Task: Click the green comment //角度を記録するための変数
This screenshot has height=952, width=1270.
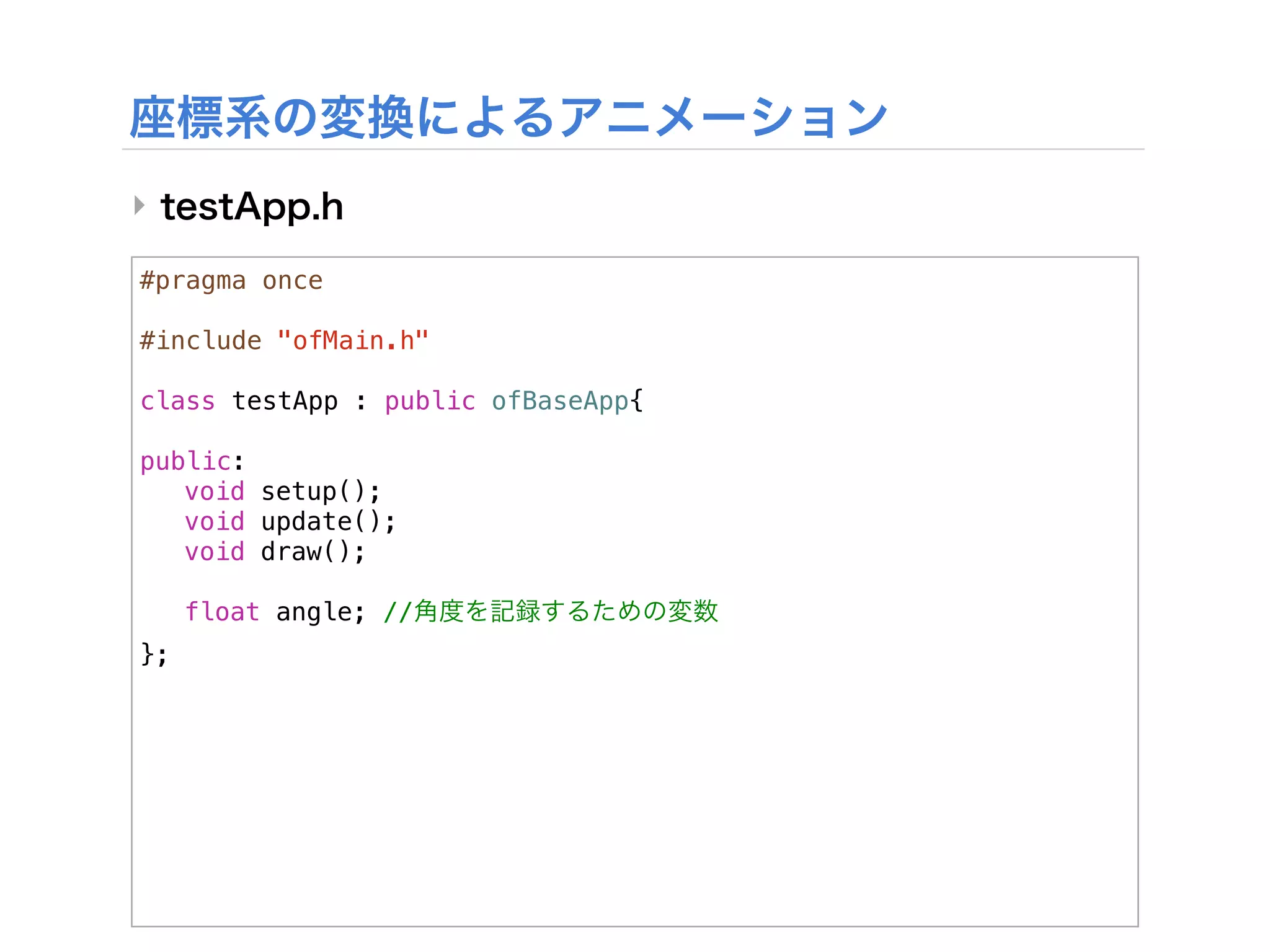Action: tap(551, 611)
